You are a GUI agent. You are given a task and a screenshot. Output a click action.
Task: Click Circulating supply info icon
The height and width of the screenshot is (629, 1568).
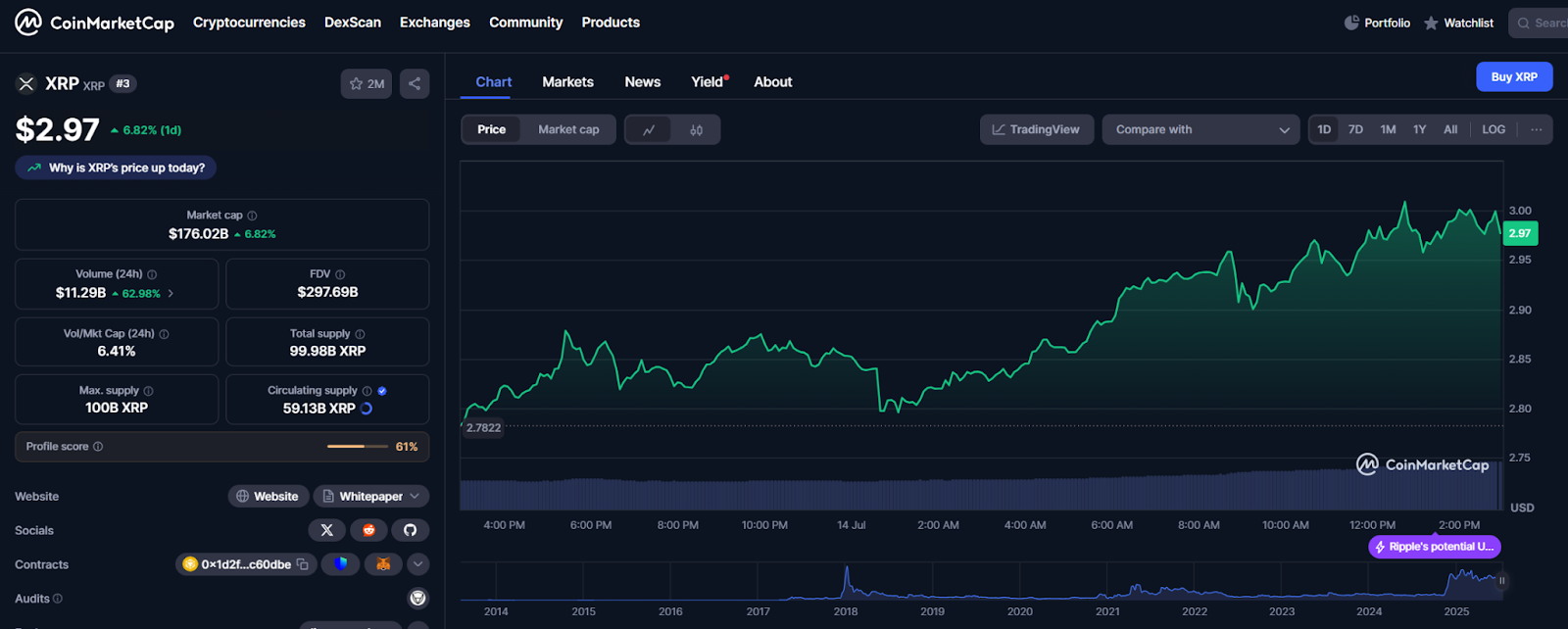pos(367,391)
